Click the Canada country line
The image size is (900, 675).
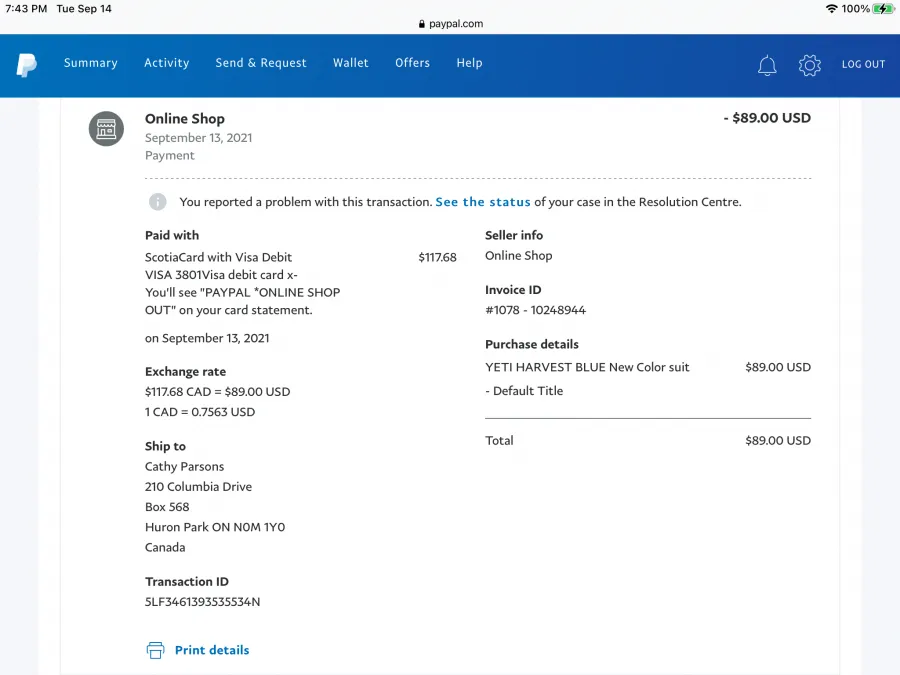165,547
